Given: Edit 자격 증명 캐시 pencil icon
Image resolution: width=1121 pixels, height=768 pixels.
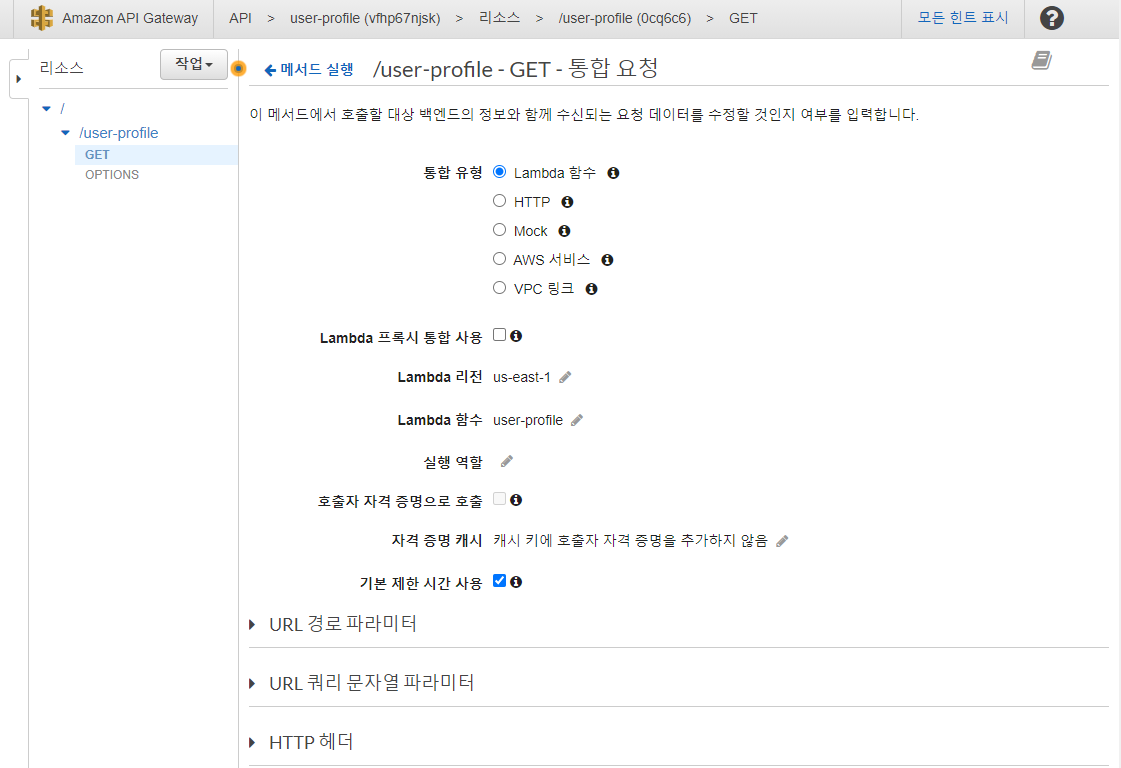Looking at the screenshot, I should [782, 541].
